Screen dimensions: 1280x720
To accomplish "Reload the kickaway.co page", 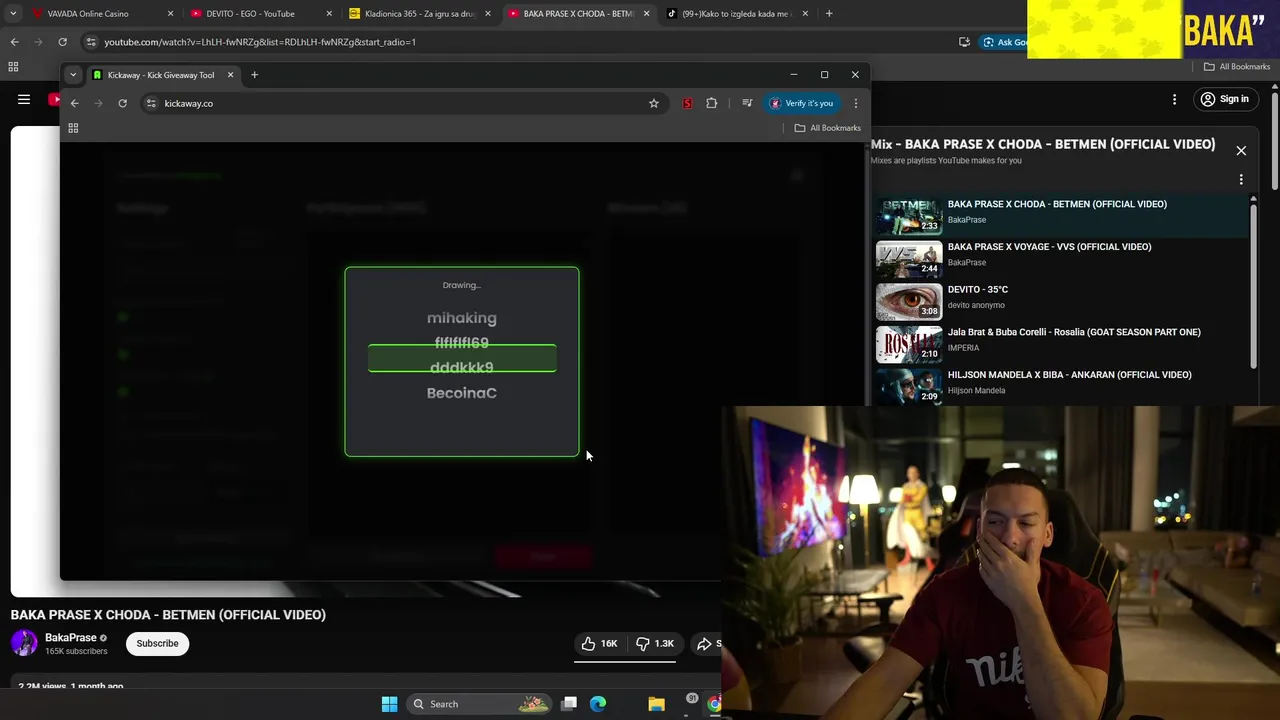I will pyautogui.click(x=122, y=103).
